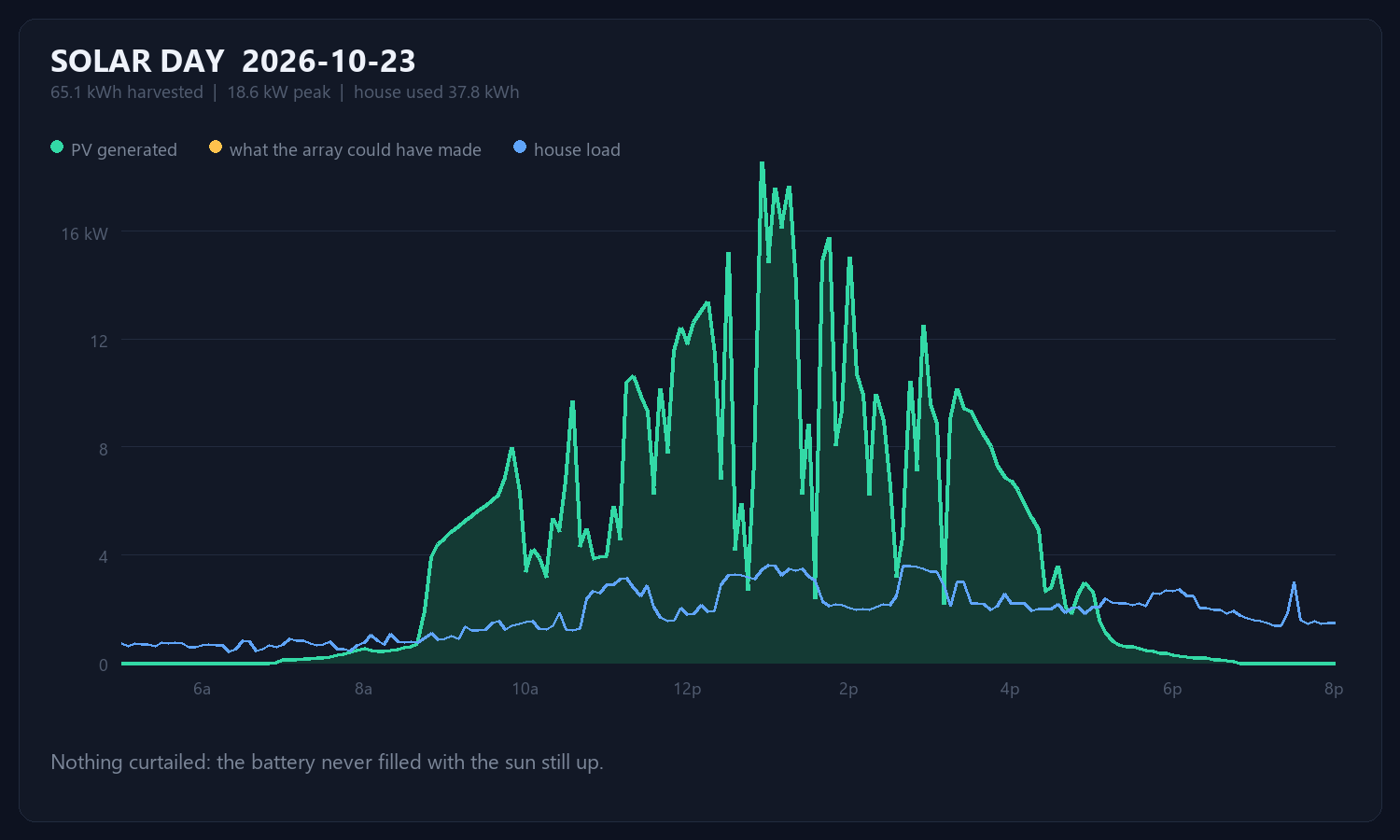The height and width of the screenshot is (840, 1400).
Task: Click the 'SOLAR DAY 2026-10-23' title
Action: (233, 61)
